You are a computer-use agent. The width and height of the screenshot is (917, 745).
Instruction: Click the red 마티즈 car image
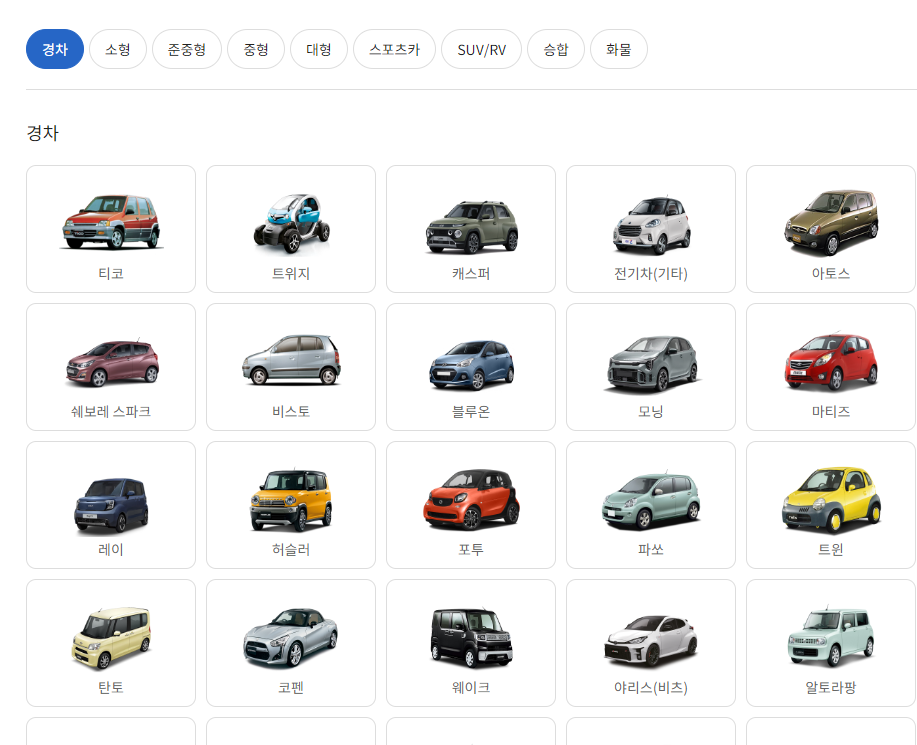point(831,360)
